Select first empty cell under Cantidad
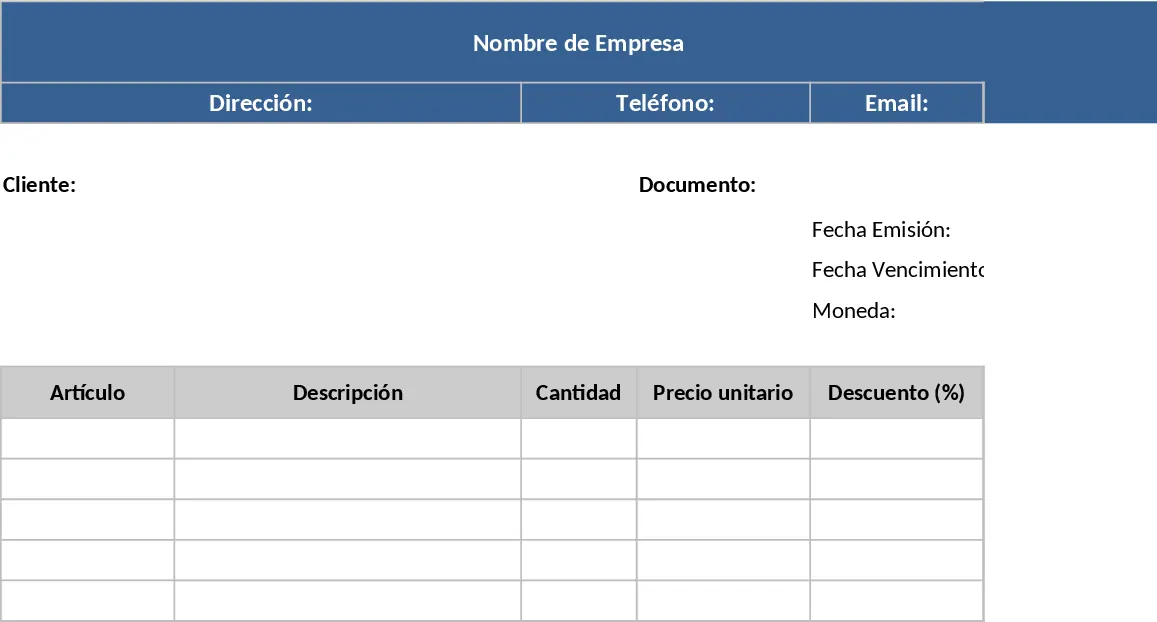1157x622 pixels. pyautogui.click(x=578, y=439)
